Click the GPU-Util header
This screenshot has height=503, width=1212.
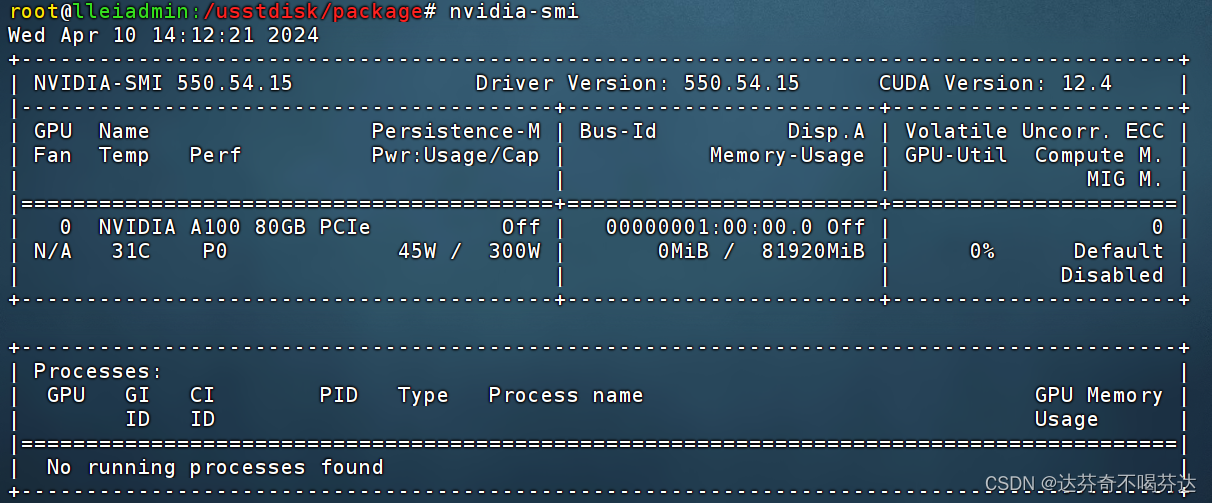click(x=956, y=155)
